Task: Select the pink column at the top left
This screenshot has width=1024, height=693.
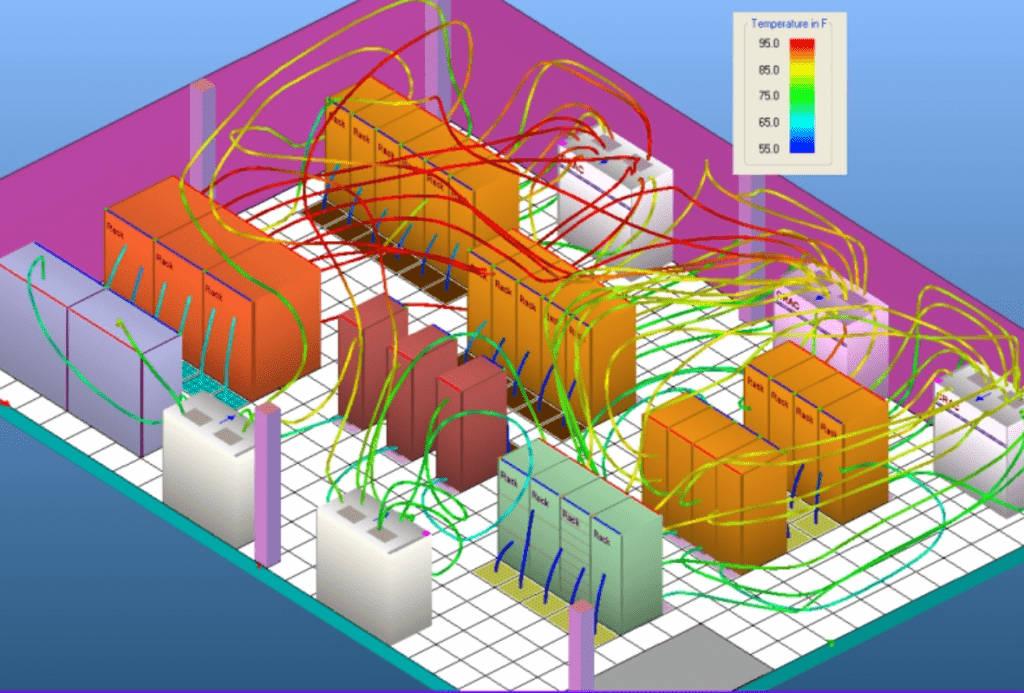Action: pyautogui.click(x=203, y=130)
